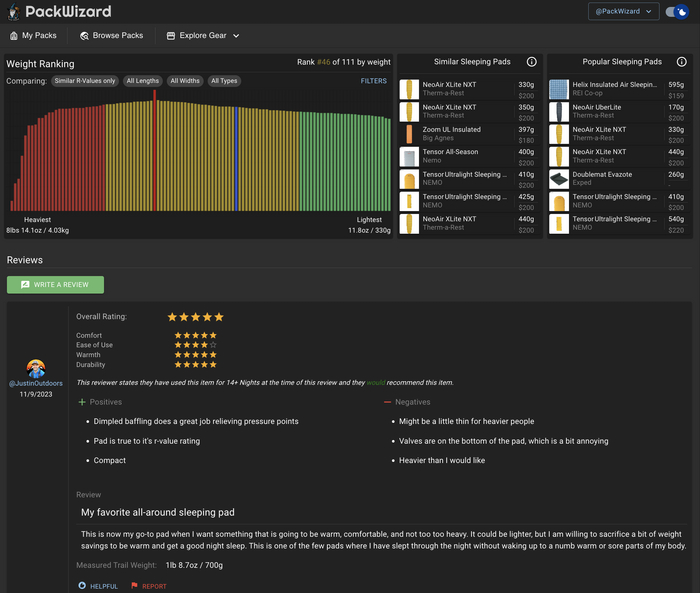The height and width of the screenshot is (593, 700).
Task: Click the Heaviest label 8lbs 14.1oz / 4.03kg
Action: [38, 230]
